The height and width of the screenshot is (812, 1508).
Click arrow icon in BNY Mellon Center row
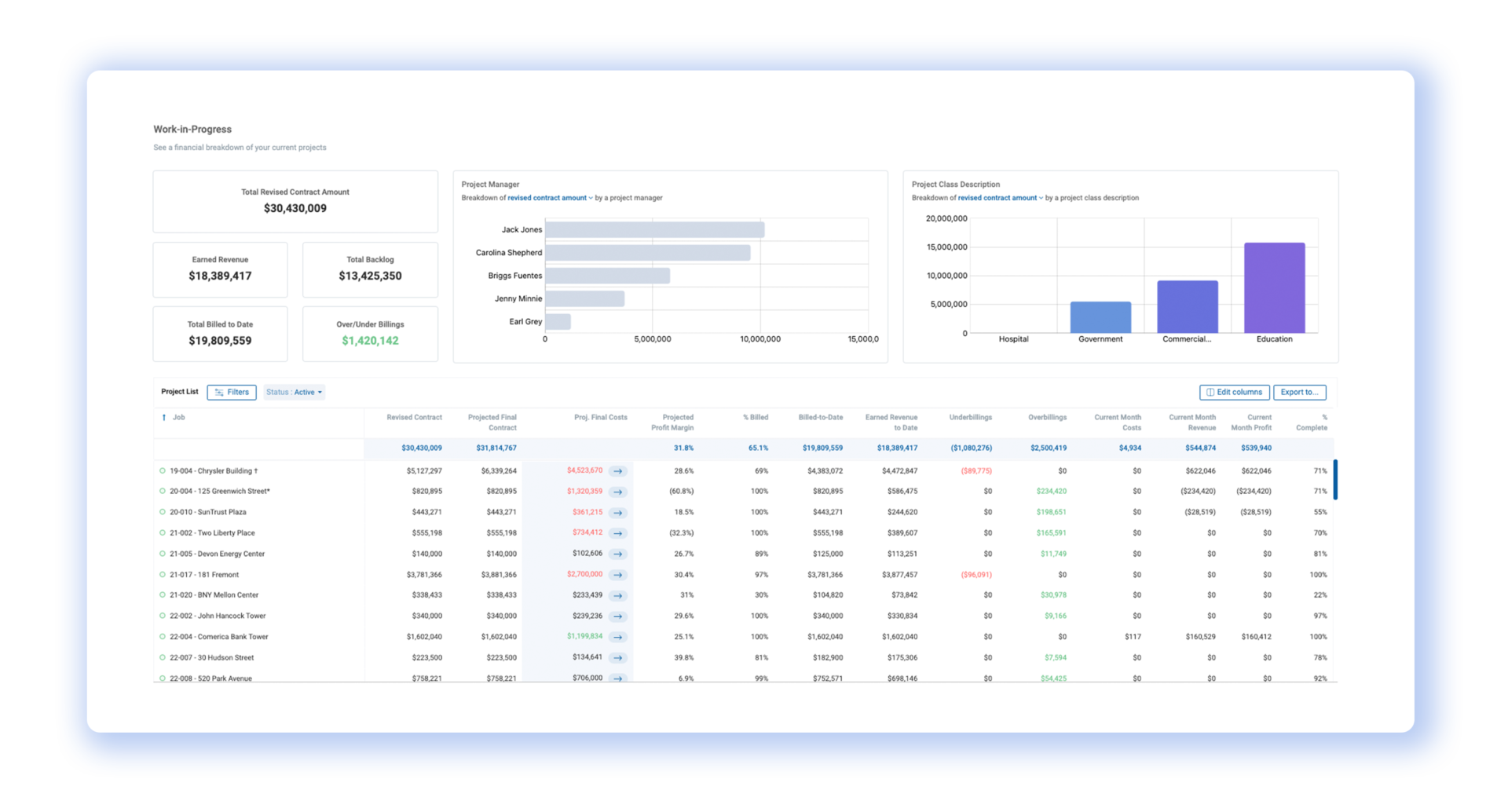coord(618,595)
